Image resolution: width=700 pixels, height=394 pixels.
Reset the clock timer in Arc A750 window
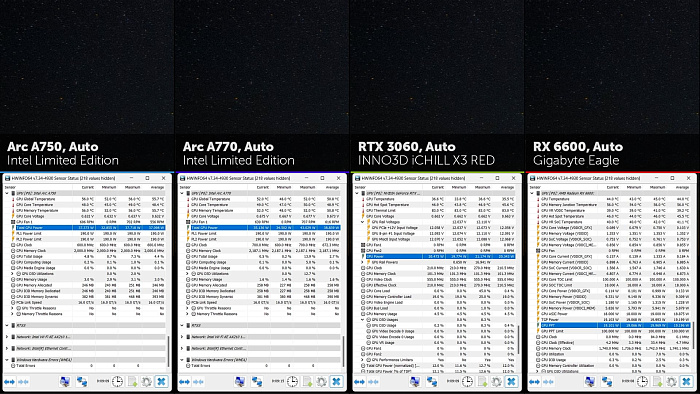[x=117, y=382]
